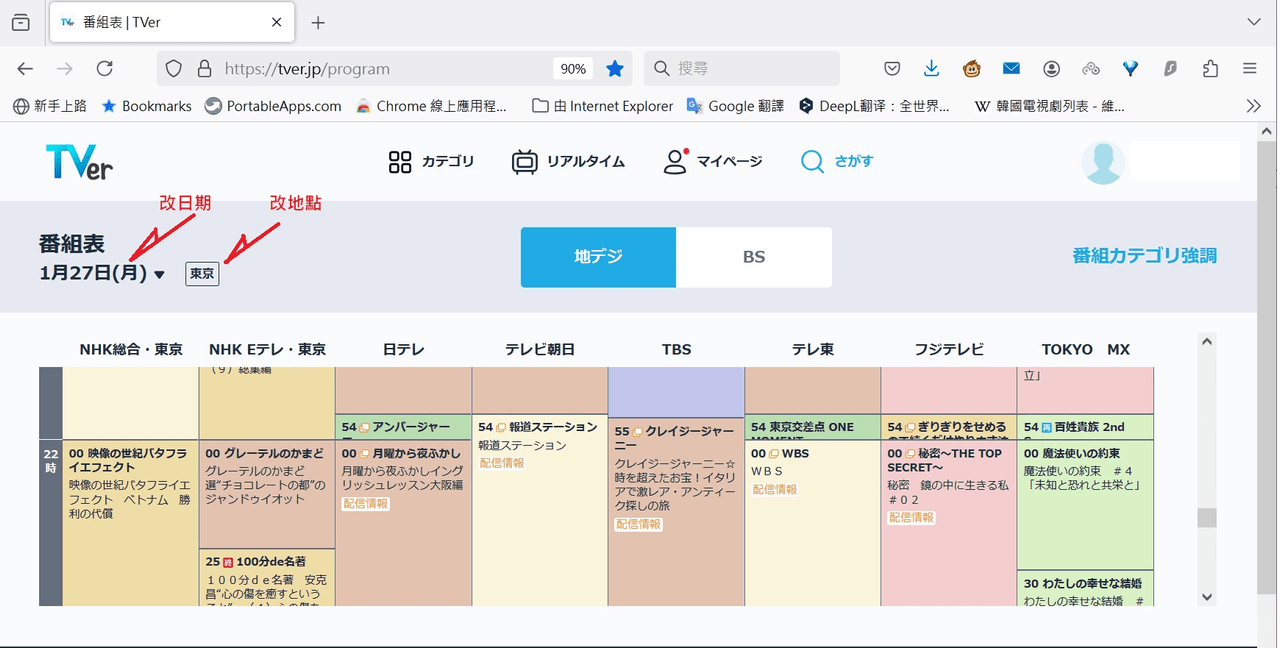Click the browser back arrow
The image size is (1280, 648).
click(x=25, y=69)
